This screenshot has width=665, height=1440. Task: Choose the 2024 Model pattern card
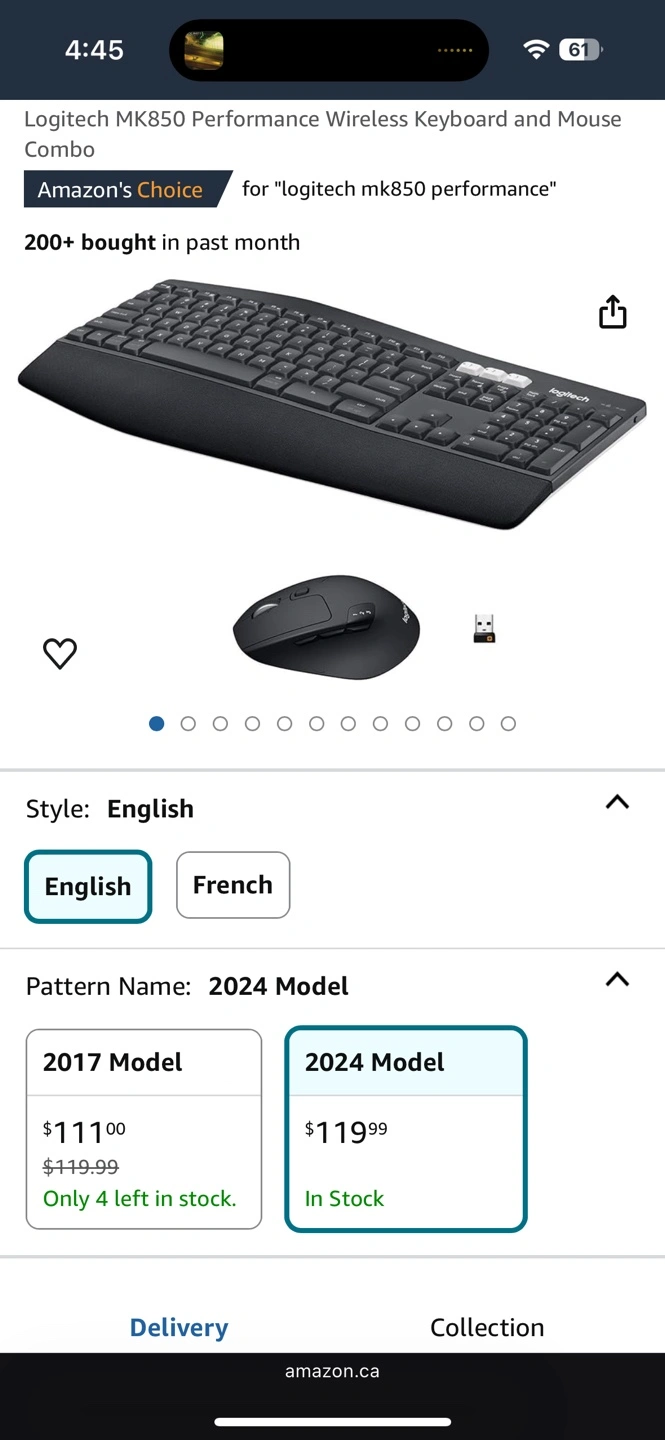[x=406, y=1129]
